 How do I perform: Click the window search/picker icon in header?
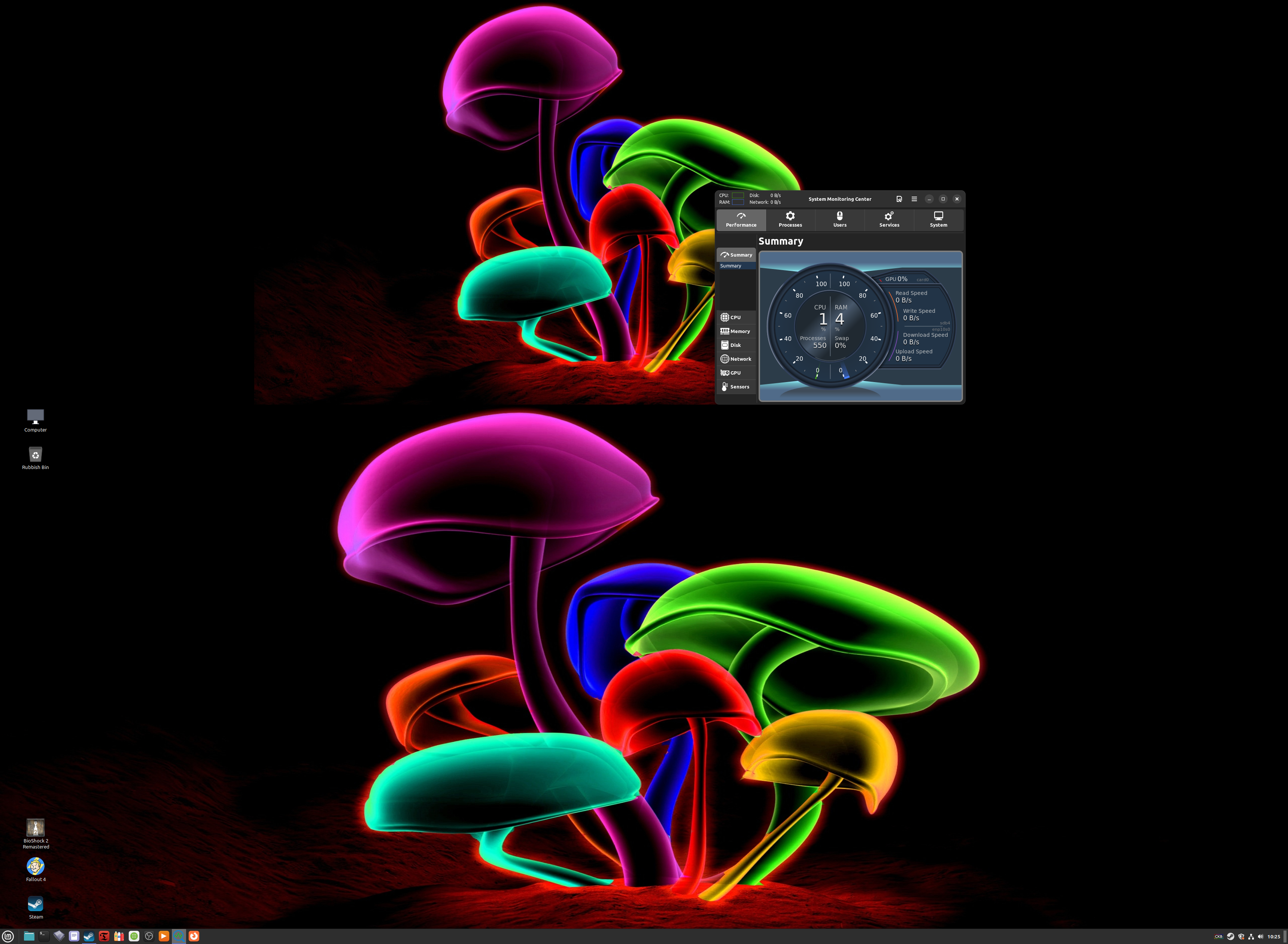pos(899,199)
